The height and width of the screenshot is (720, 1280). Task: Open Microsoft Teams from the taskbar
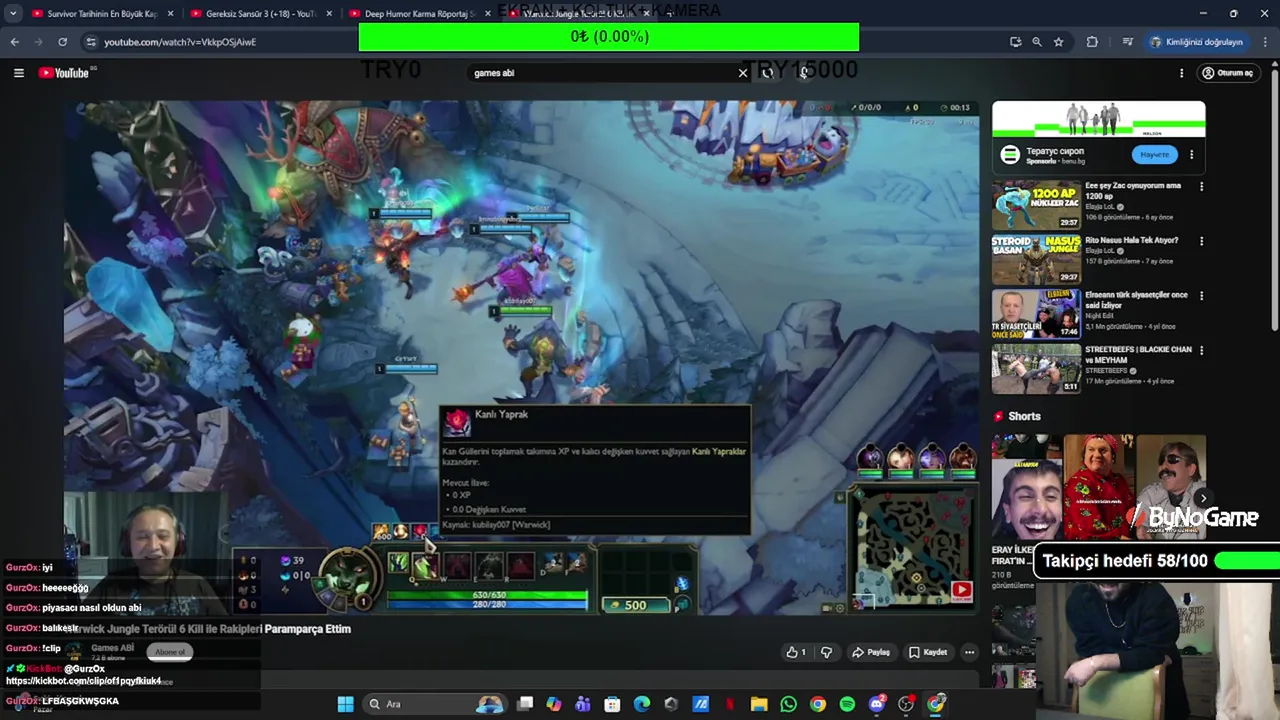pos(583,704)
